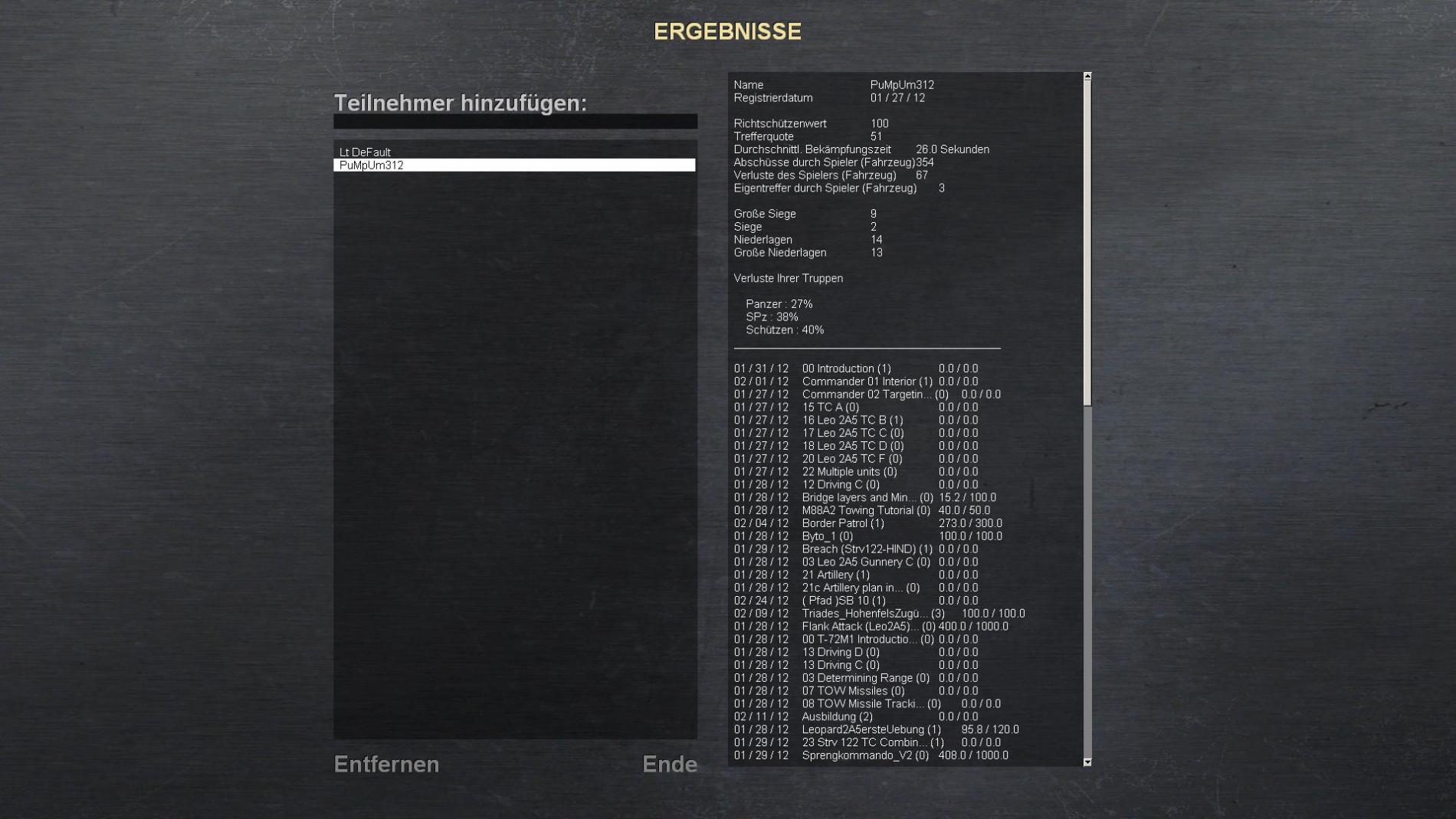
Task: Click the Entfernen button
Action: point(386,764)
